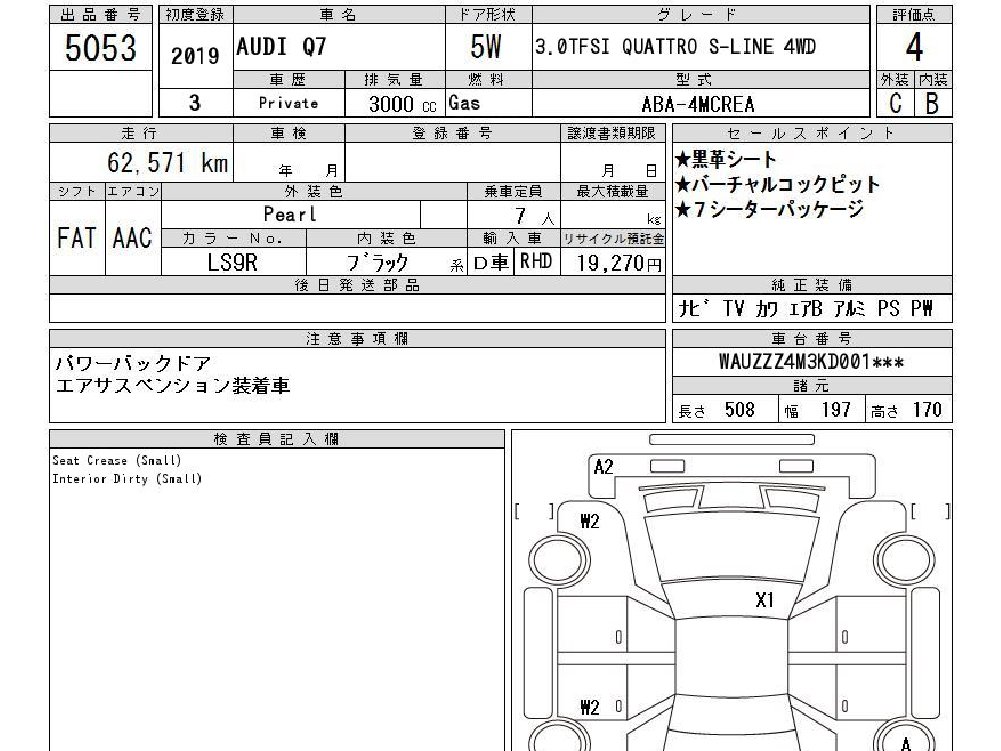This screenshot has width=1001, height=751.
Task: Click the upper W2 mark near front fender
Action: coord(590,522)
